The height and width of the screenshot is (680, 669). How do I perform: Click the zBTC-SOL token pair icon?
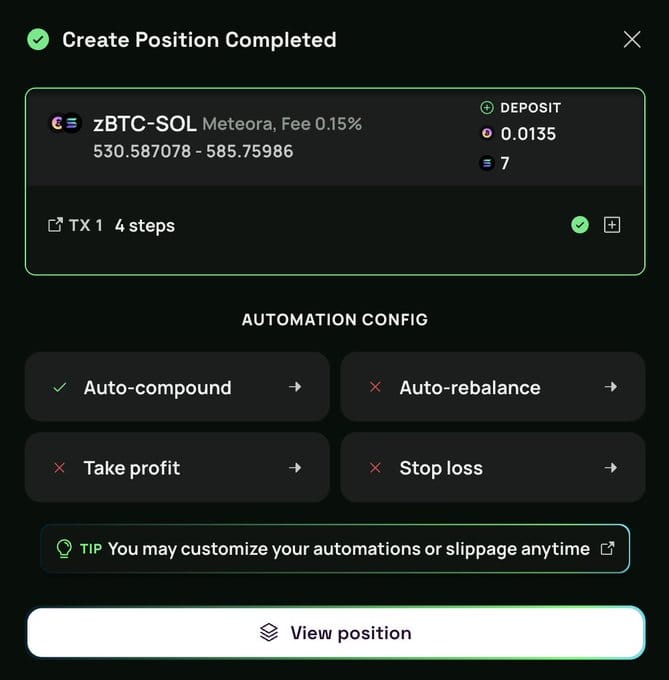[65, 123]
